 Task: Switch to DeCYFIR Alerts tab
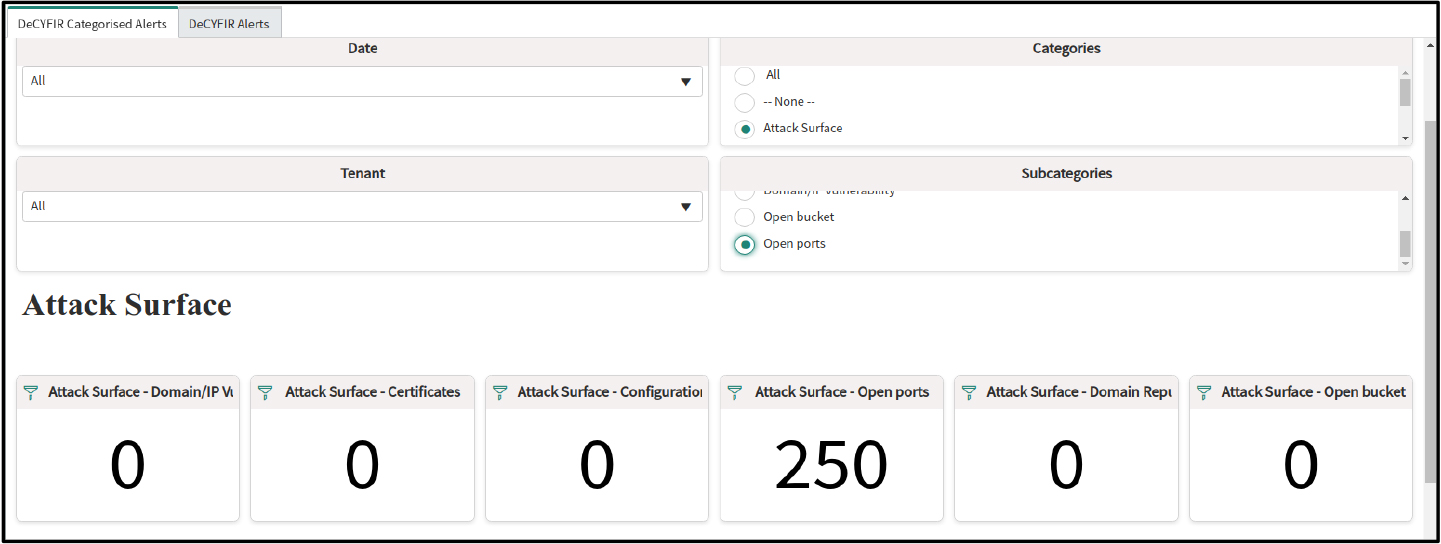(x=229, y=23)
